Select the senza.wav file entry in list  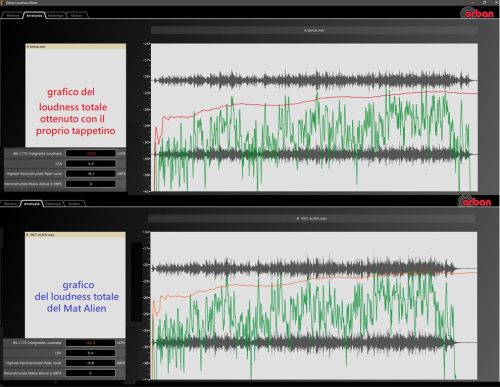(76, 47)
